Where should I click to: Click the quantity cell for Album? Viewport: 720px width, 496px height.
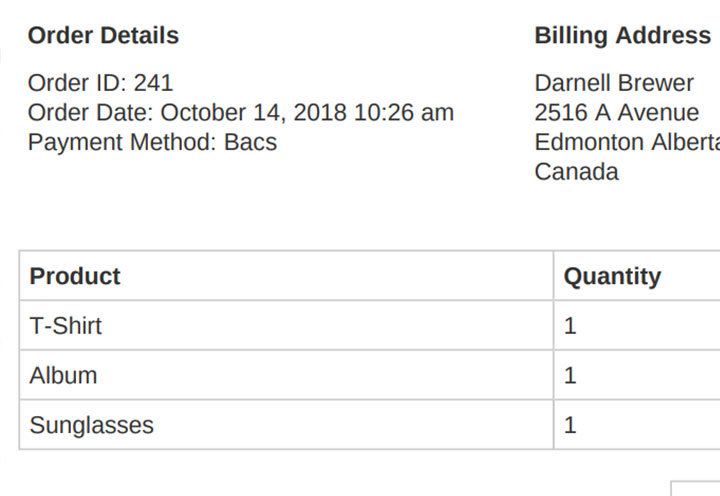coord(637,375)
